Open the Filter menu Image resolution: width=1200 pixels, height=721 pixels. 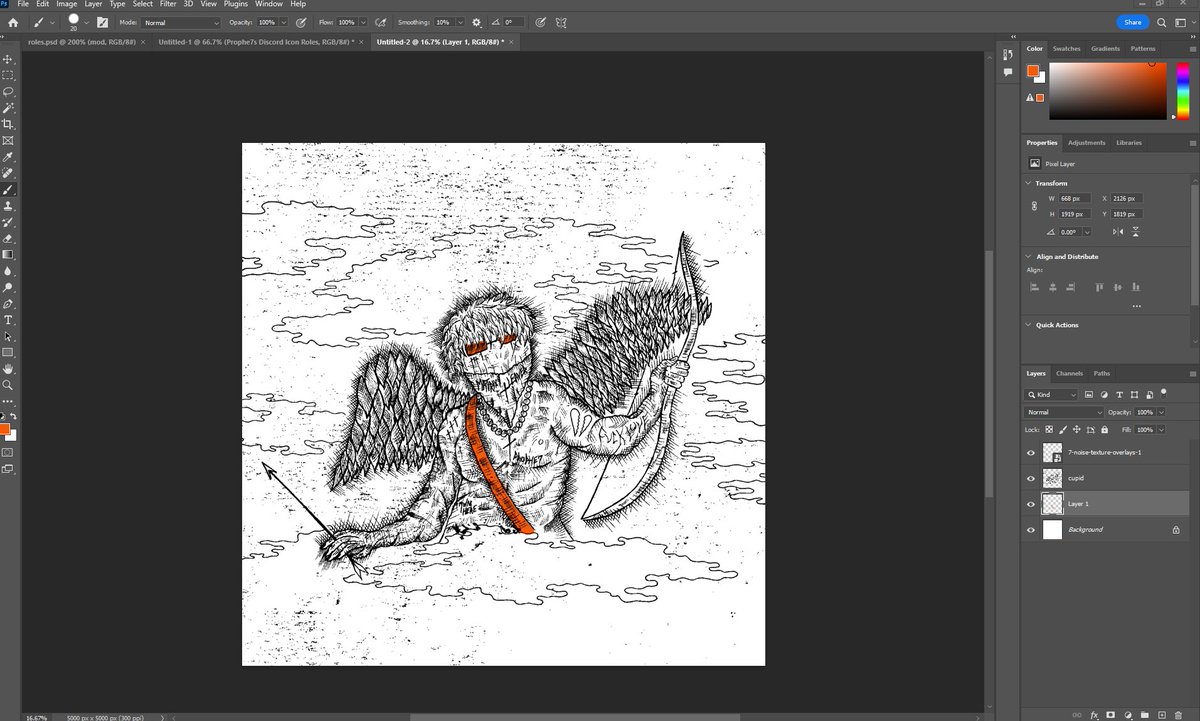click(168, 4)
